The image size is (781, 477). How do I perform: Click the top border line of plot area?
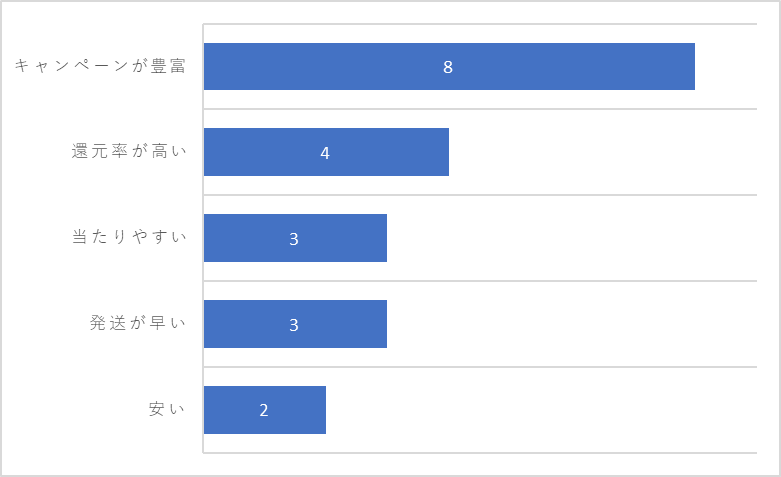coord(480,23)
